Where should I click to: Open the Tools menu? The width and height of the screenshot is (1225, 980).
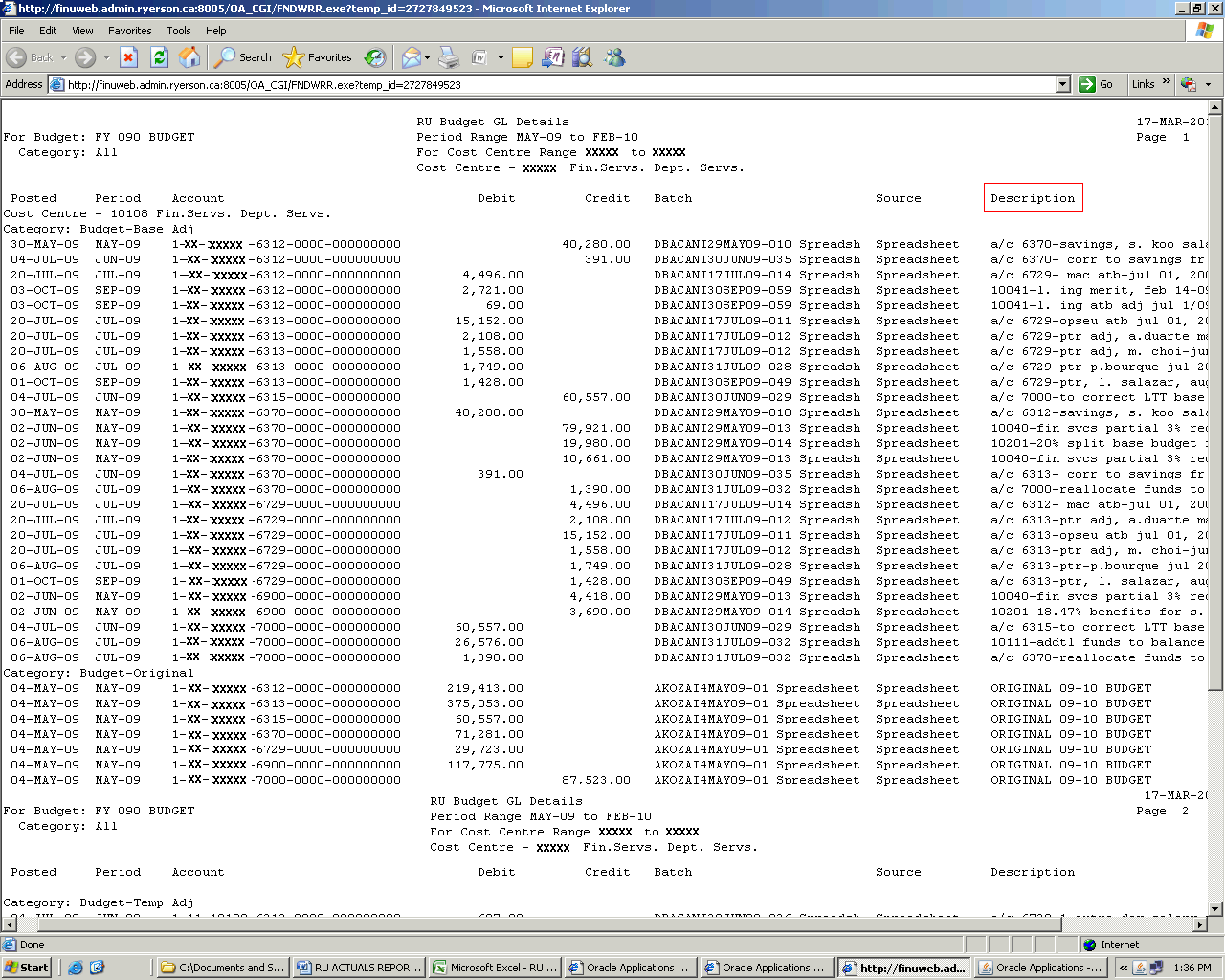(x=178, y=31)
